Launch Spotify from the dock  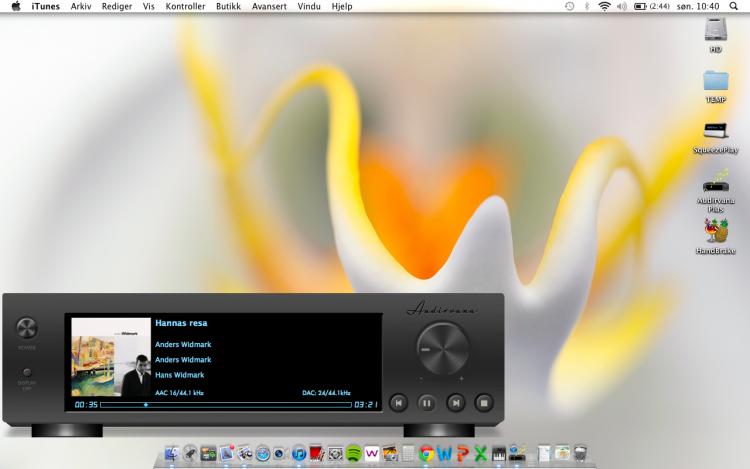pos(353,454)
